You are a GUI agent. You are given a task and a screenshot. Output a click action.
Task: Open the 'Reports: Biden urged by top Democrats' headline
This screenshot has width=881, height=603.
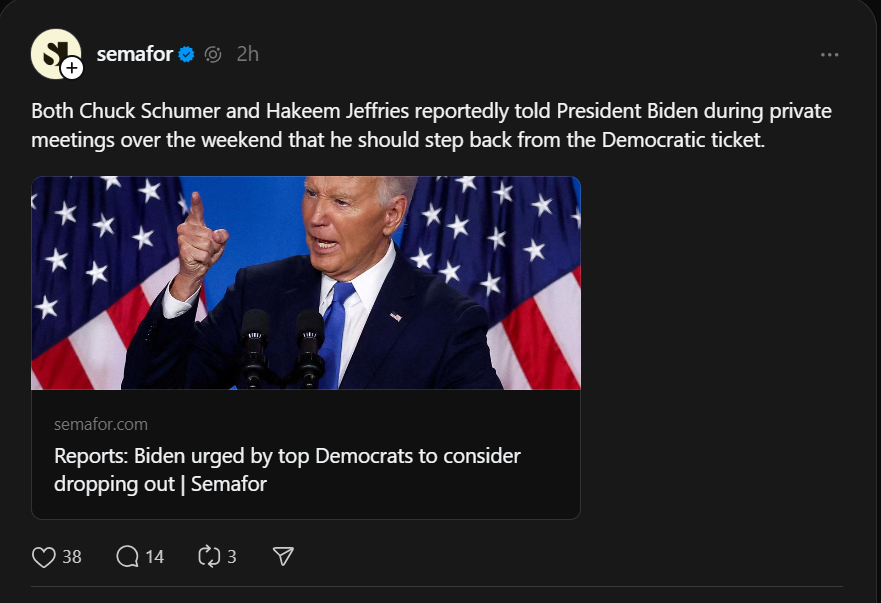coord(287,469)
